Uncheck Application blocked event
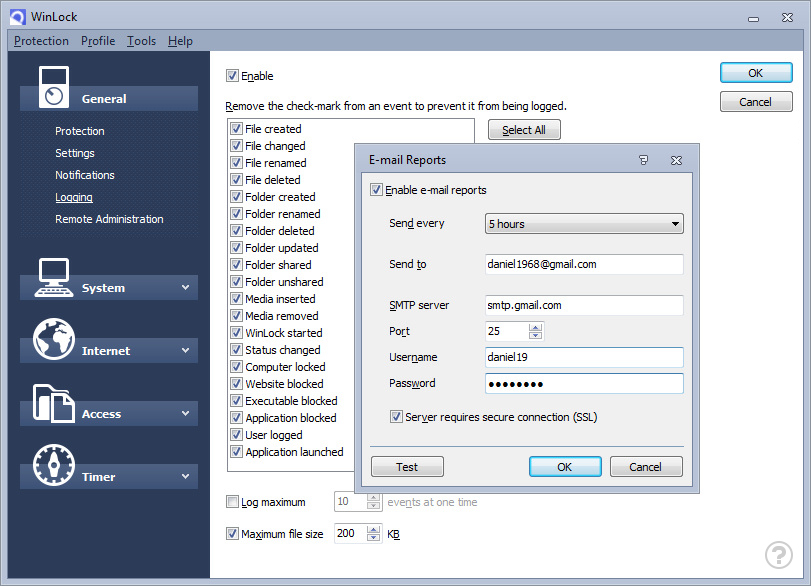 point(236,418)
